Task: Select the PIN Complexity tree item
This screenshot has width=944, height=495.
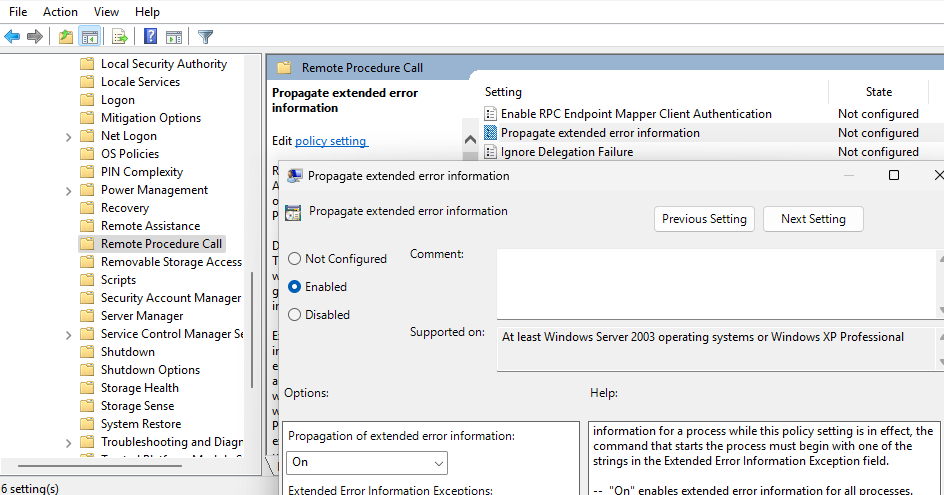Action: [142, 172]
